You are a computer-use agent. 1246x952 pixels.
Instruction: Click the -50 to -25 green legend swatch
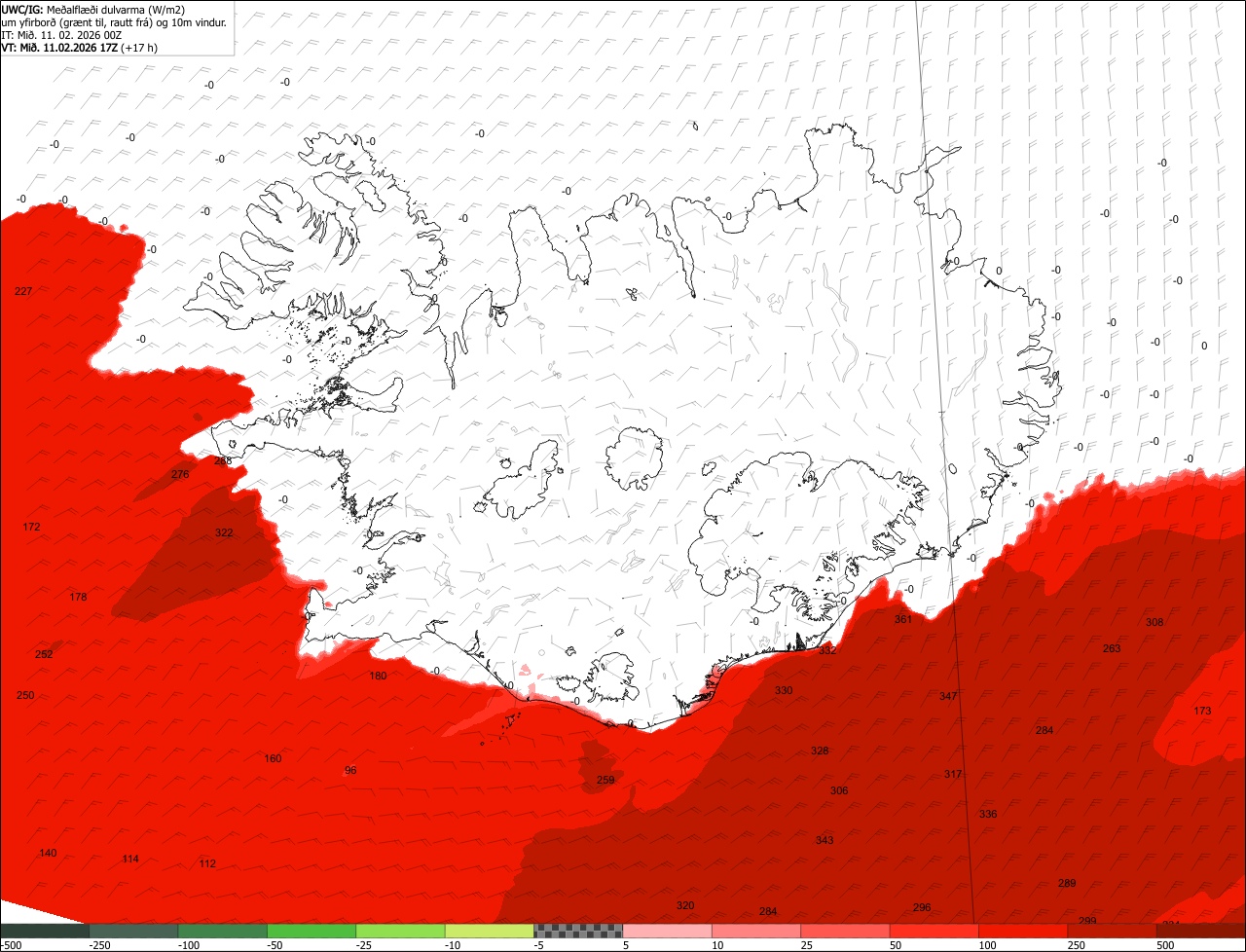pyautogui.click(x=311, y=931)
